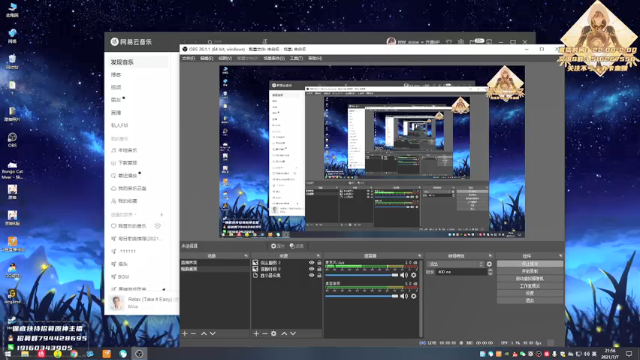640x360 pixels.
Task: Open 此电脑 desktop icon
Action: [12, 10]
